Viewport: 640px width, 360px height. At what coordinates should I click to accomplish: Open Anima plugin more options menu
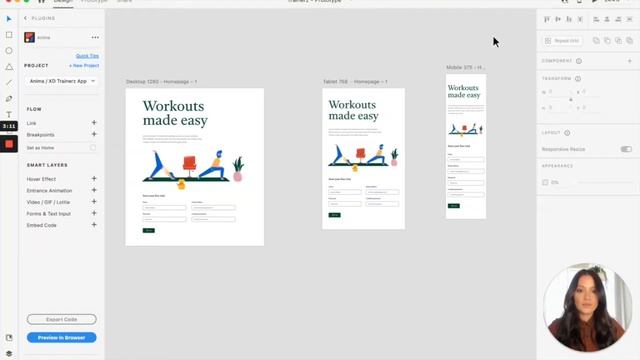pos(95,38)
